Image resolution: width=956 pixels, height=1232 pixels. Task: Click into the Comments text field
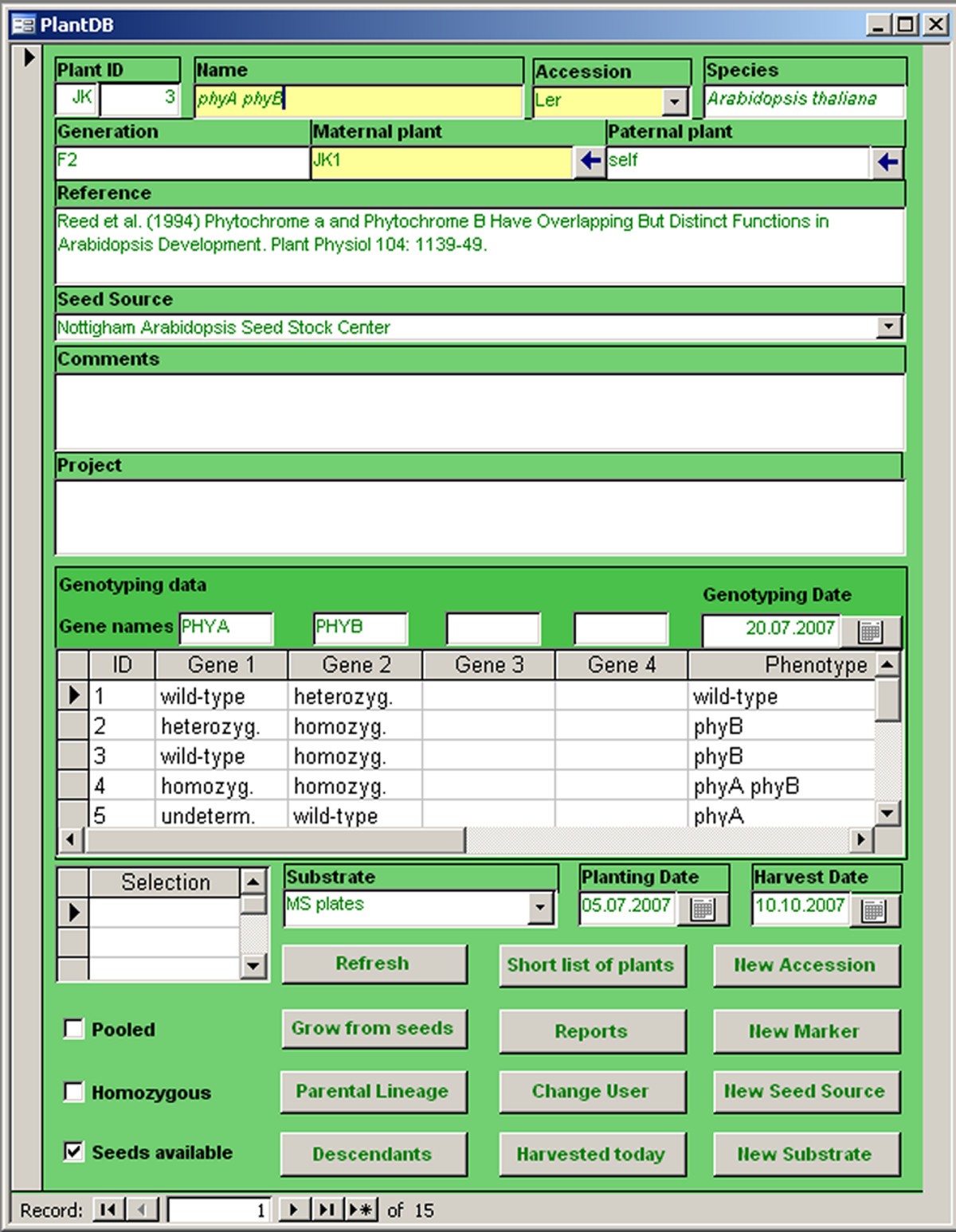click(480, 412)
